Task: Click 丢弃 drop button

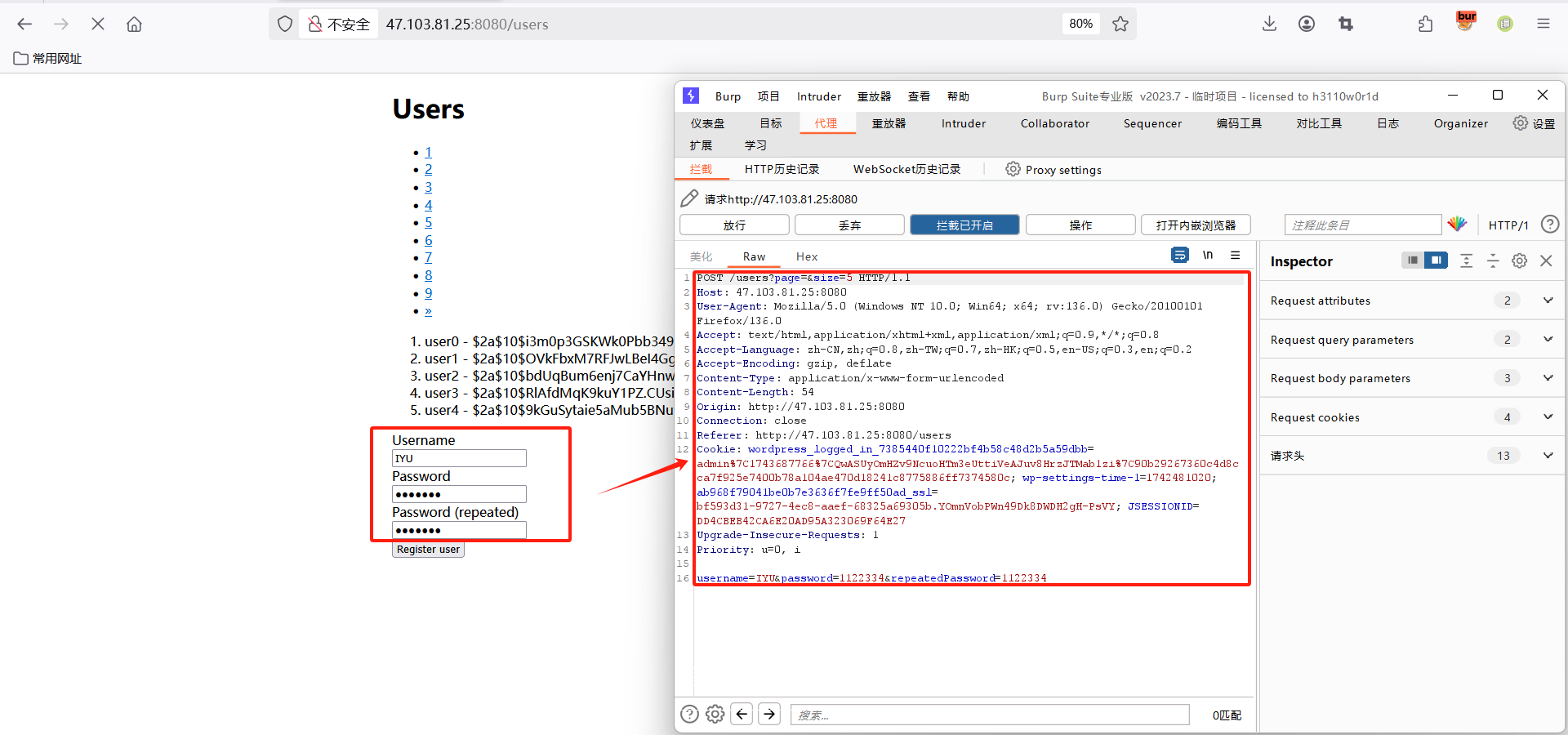Action: click(849, 225)
